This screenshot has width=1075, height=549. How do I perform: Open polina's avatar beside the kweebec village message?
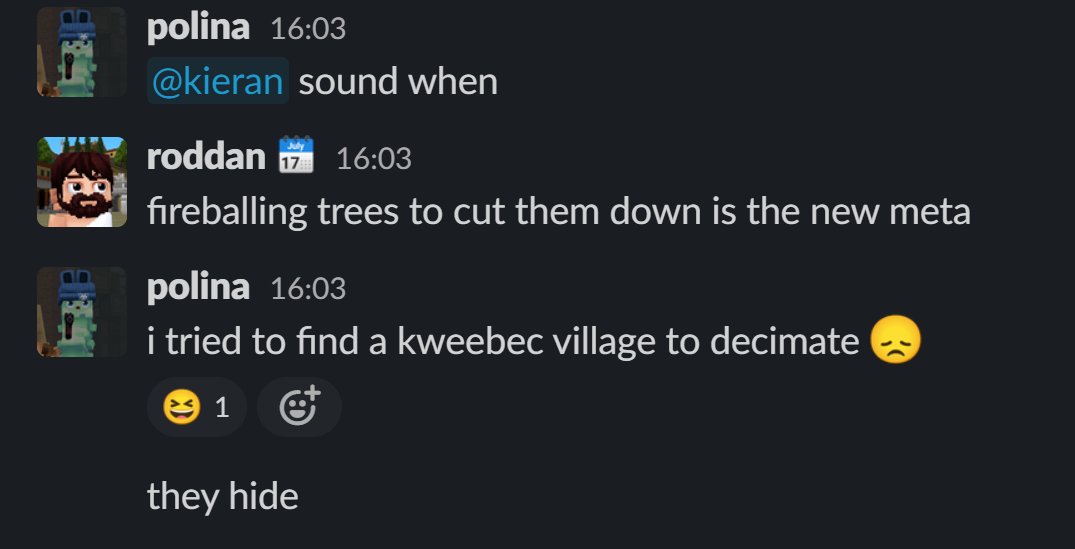click(x=82, y=312)
